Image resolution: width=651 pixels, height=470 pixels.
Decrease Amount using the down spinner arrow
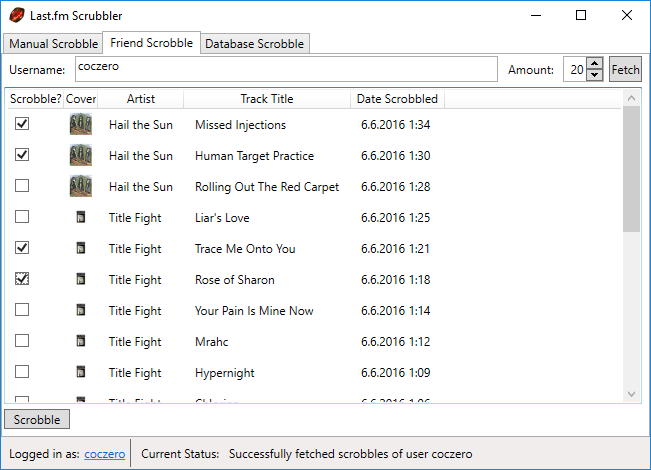[595, 75]
